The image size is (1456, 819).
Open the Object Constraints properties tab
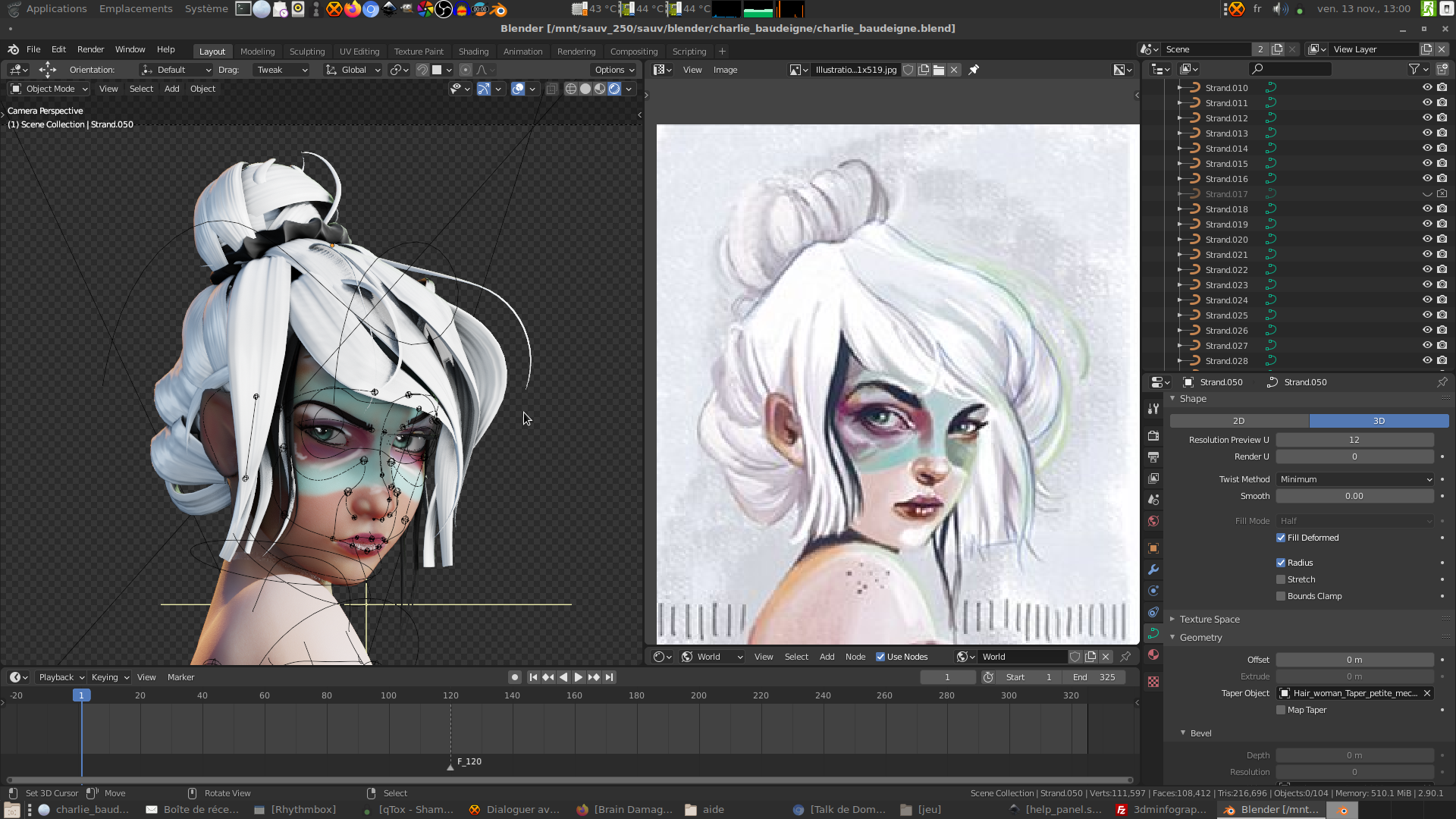pos(1153,612)
